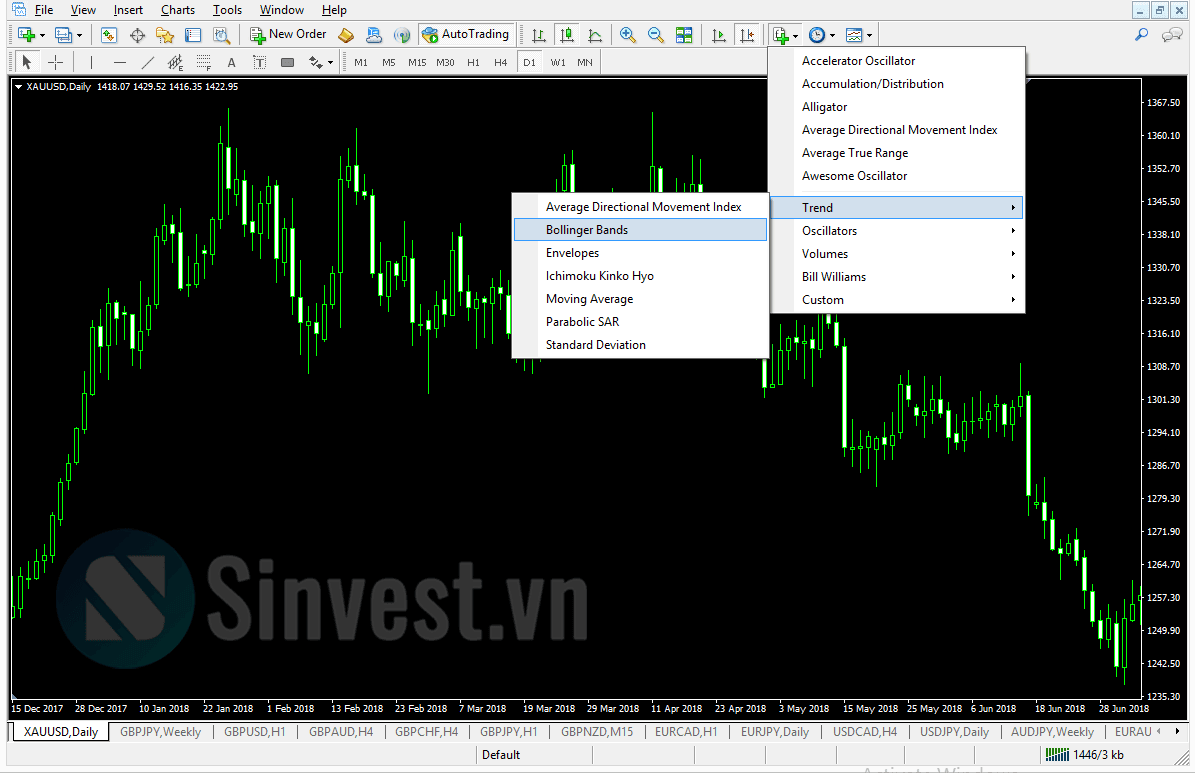This screenshot has width=1195, height=773.
Task: Click the New Order button
Action: point(289,34)
